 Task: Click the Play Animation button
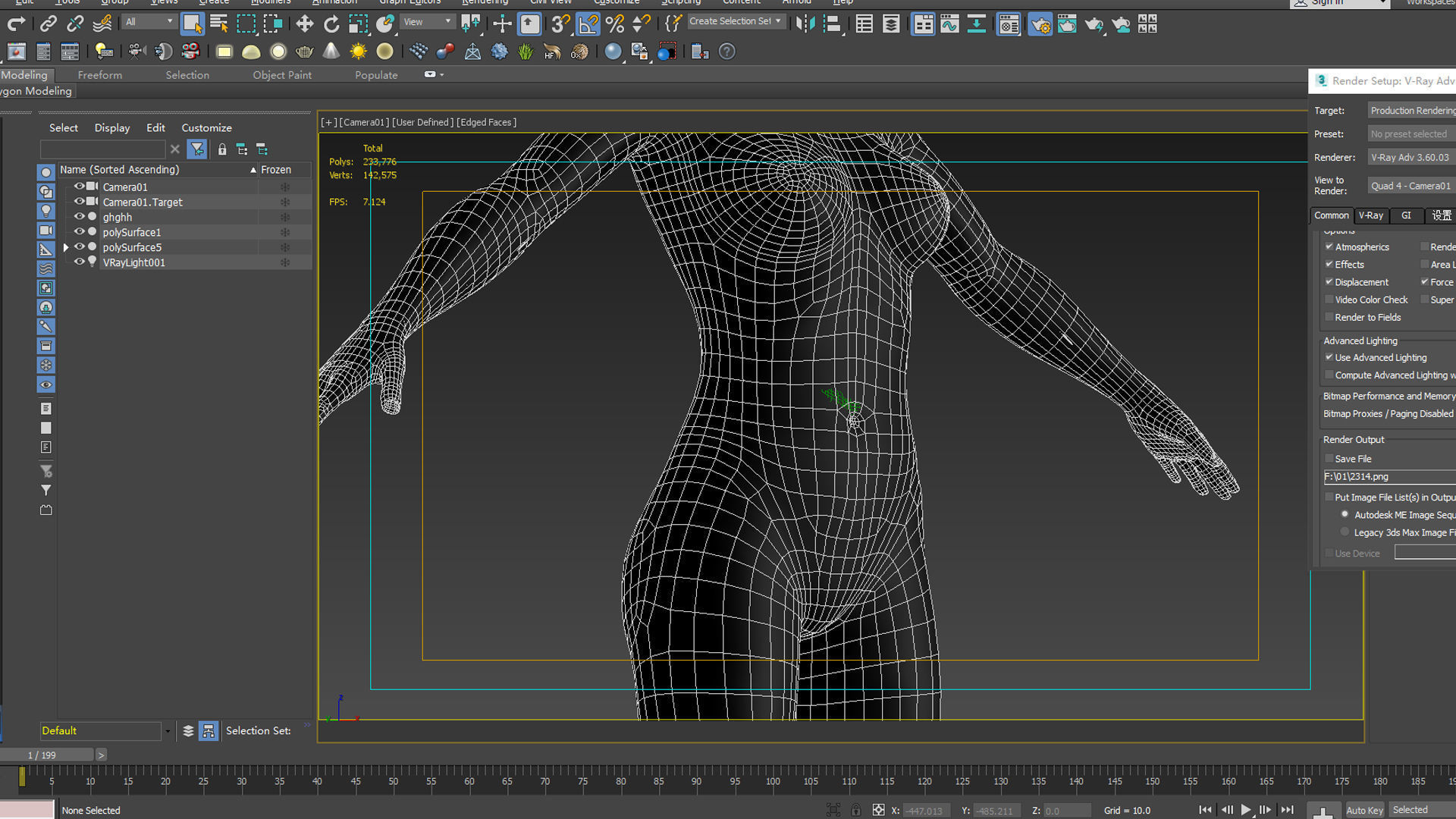1246,810
